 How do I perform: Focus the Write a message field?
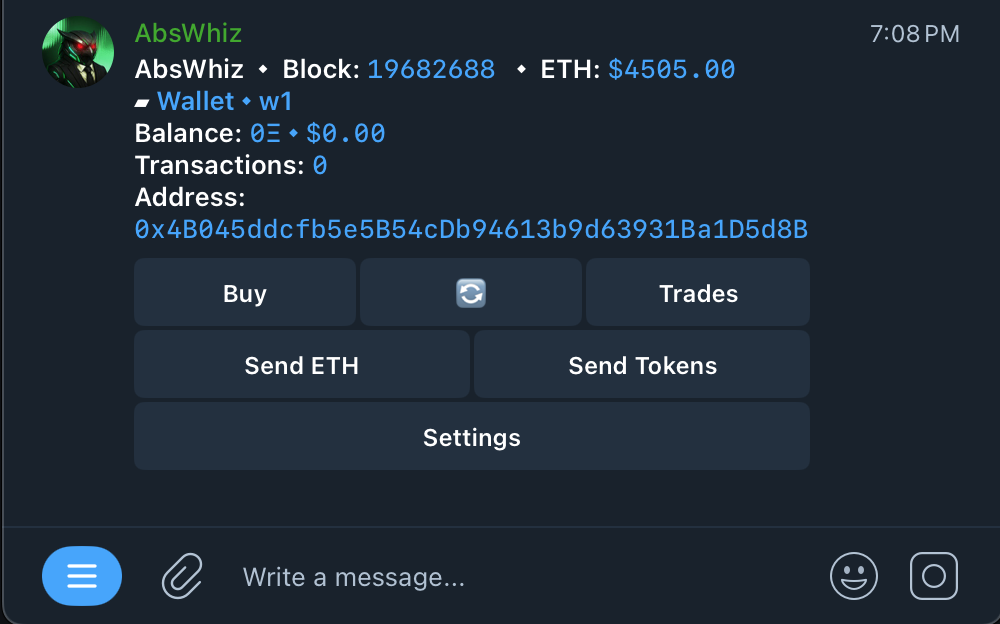pos(500,577)
